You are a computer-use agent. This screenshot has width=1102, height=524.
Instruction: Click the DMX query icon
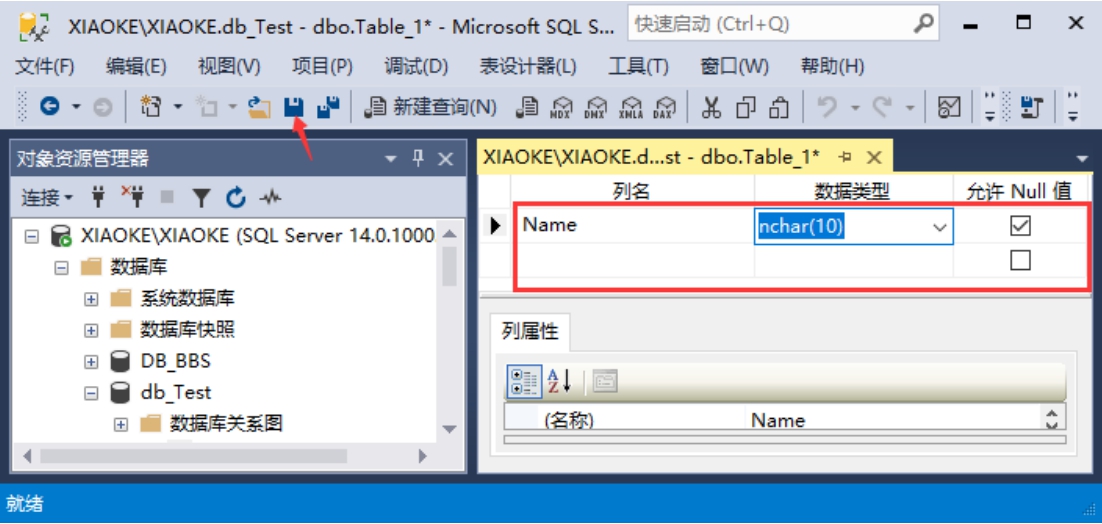pyautogui.click(x=595, y=107)
